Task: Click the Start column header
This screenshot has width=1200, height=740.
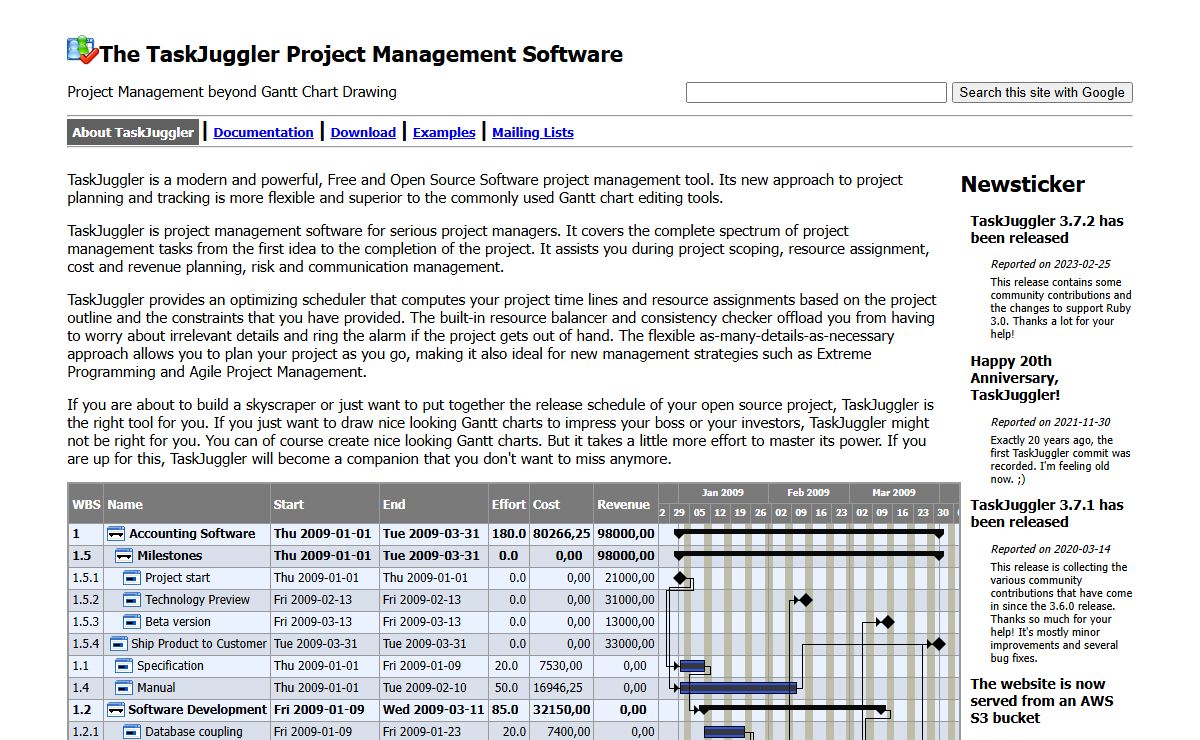Action: (325, 504)
